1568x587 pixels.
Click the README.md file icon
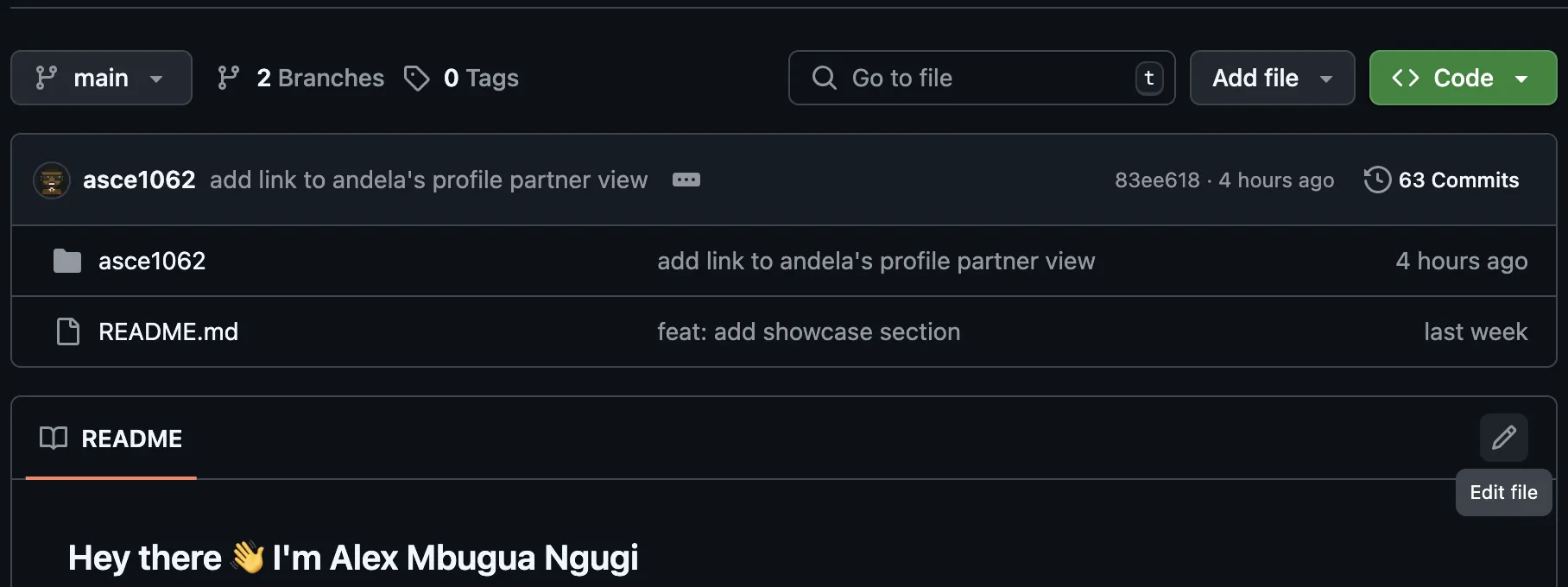click(x=67, y=331)
